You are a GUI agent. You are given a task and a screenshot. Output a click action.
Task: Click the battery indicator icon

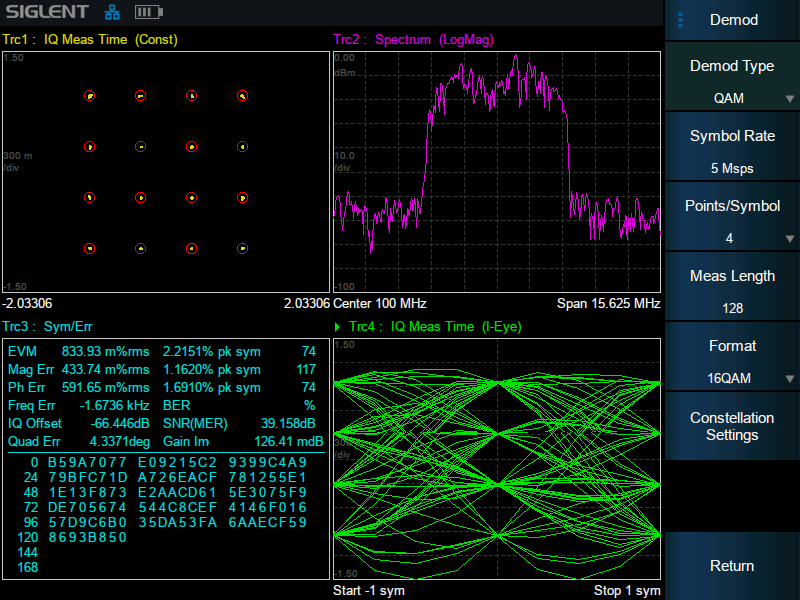(147, 13)
